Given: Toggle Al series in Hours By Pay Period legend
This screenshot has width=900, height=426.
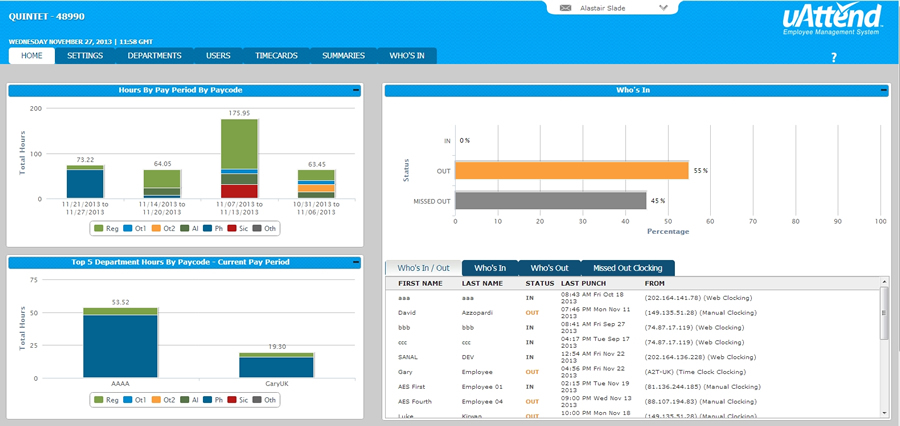Looking at the screenshot, I should [186, 229].
